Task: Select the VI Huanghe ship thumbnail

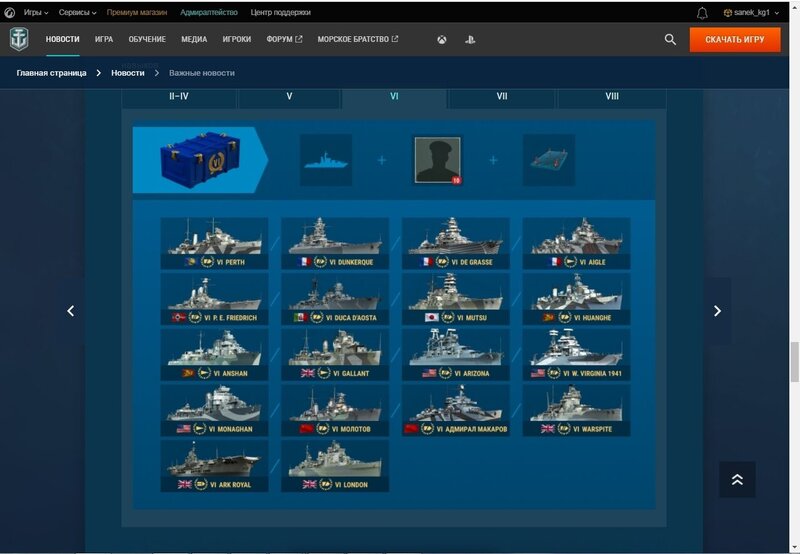Action: [x=577, y=299]
